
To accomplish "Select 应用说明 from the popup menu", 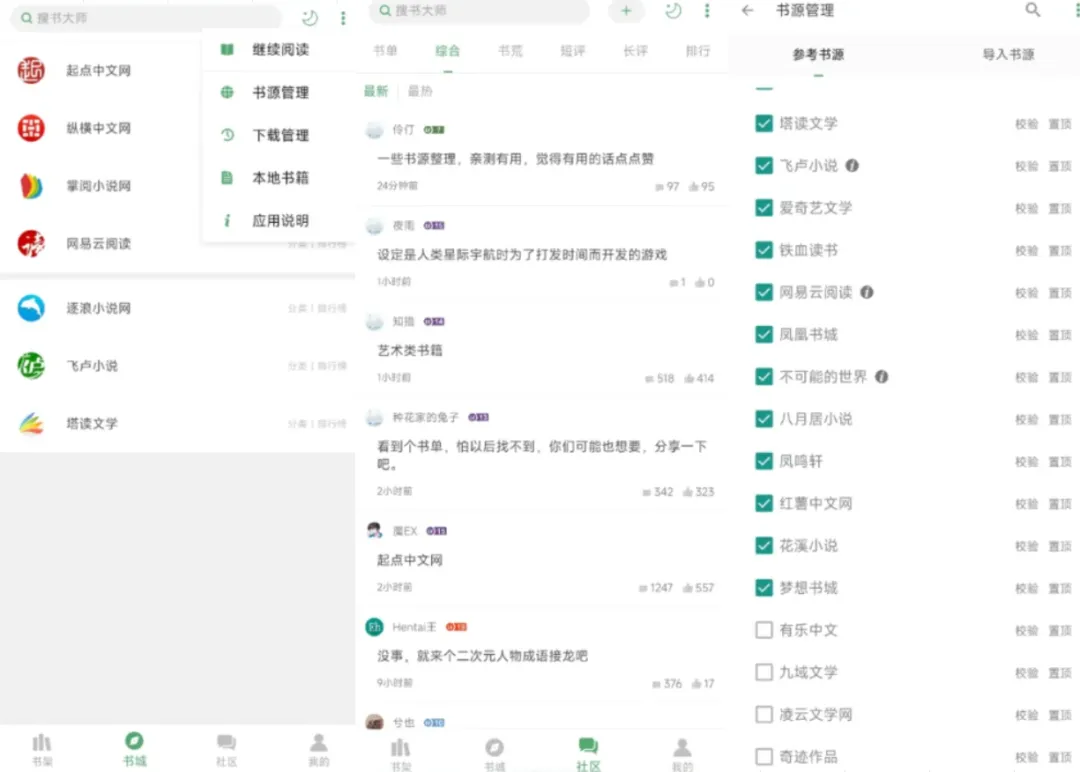I will [x=279, y=220].
